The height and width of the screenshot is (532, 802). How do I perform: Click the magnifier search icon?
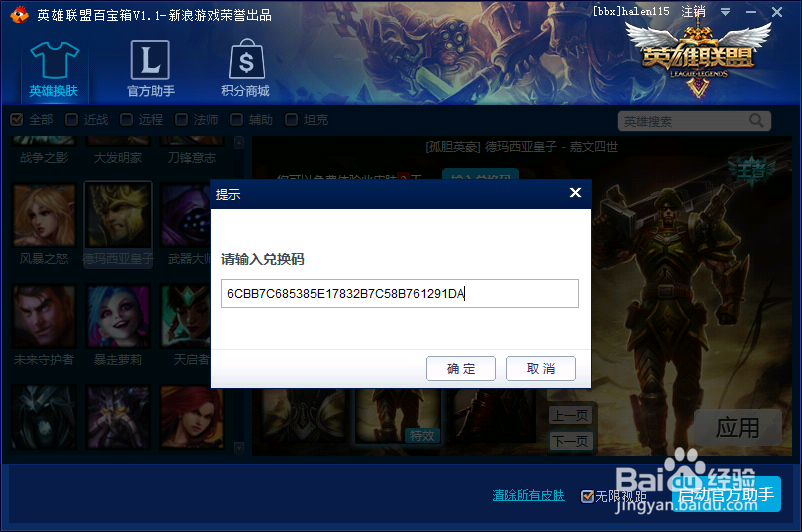point(756,121)
